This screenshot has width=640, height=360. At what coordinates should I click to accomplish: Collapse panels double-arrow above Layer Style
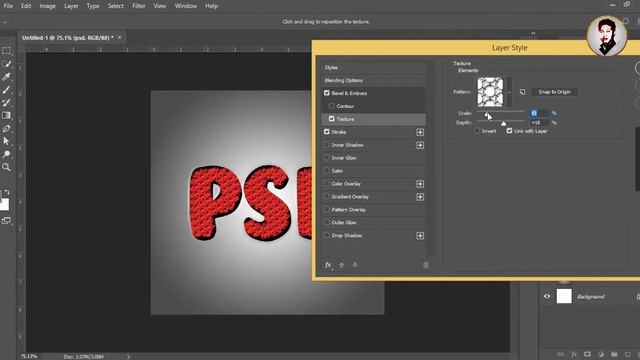[x=533, y=33]
